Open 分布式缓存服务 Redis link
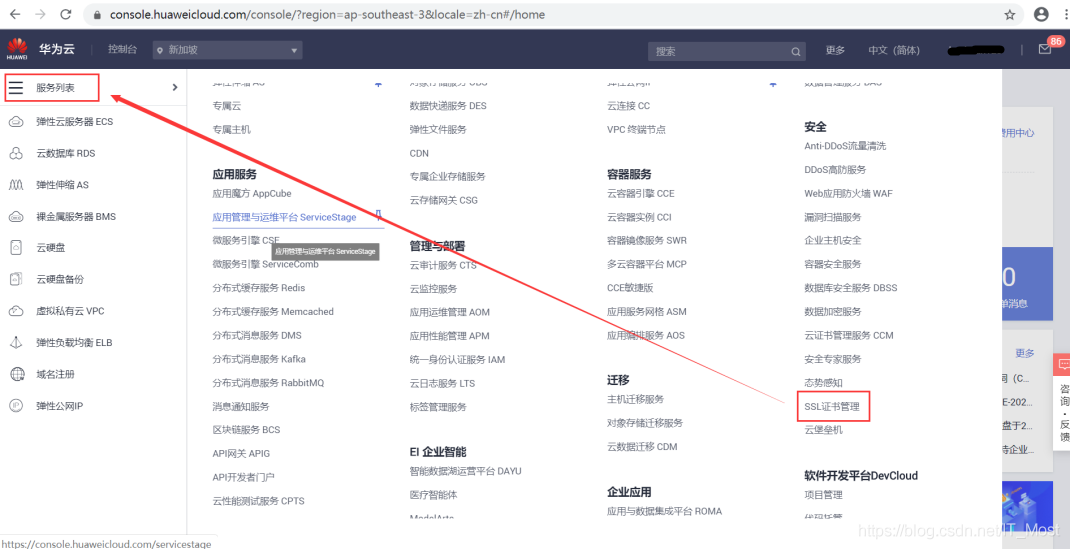The width and height of the screenshot is (1070, 549). click(x=259, y=288)
